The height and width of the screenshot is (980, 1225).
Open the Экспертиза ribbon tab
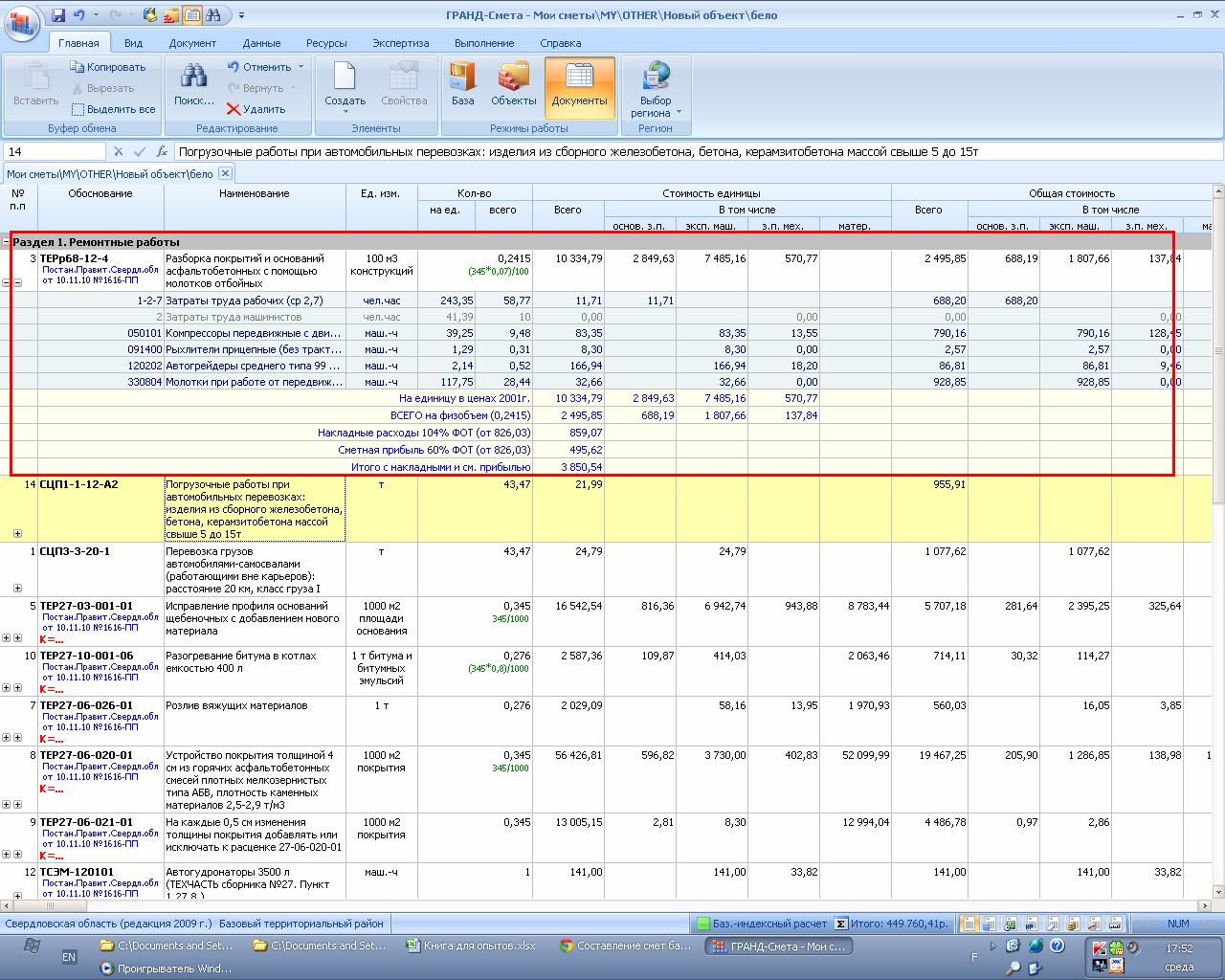click(x=400, y=43)
